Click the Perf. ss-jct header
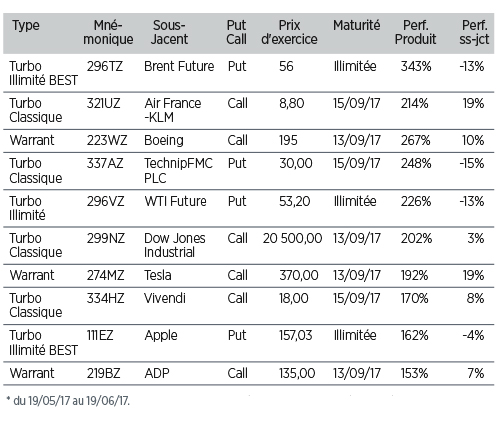 coord(474,32)
